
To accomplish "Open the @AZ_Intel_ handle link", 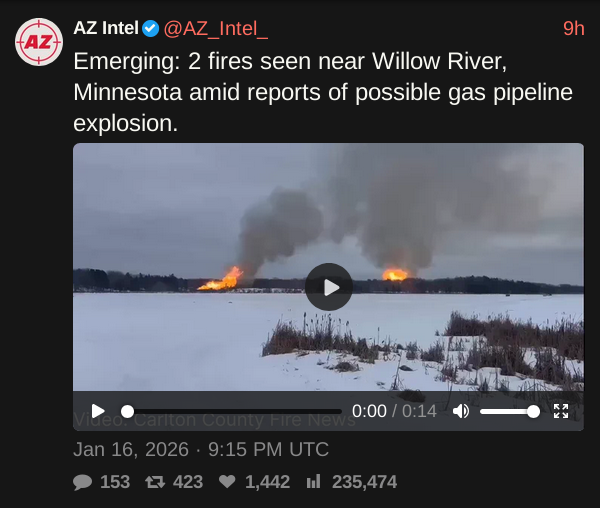I will click(215, 29).
